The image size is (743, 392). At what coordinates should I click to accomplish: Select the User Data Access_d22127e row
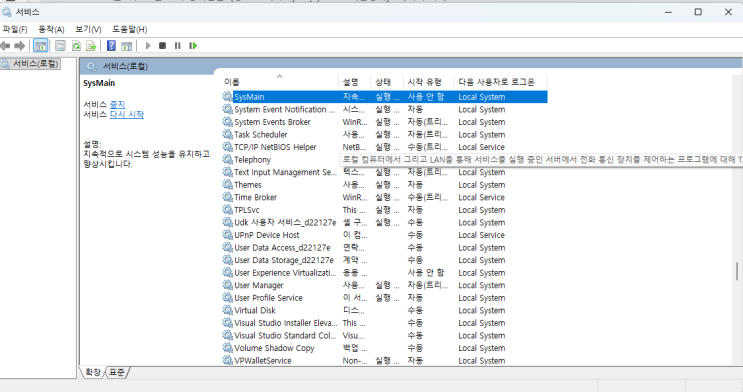point(384,247)
